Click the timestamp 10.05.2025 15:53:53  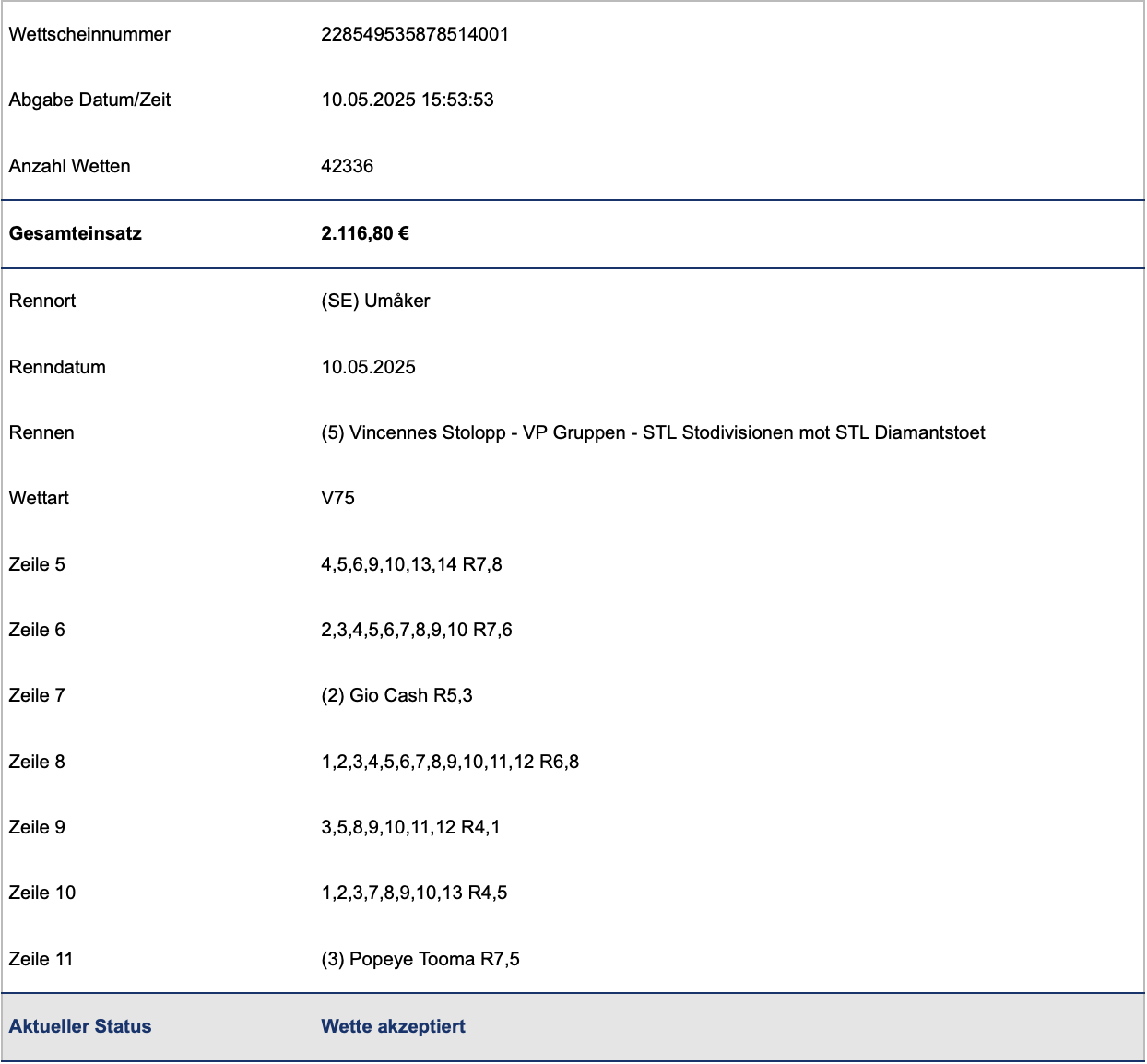pyautogui.click(x=408, y=100)
